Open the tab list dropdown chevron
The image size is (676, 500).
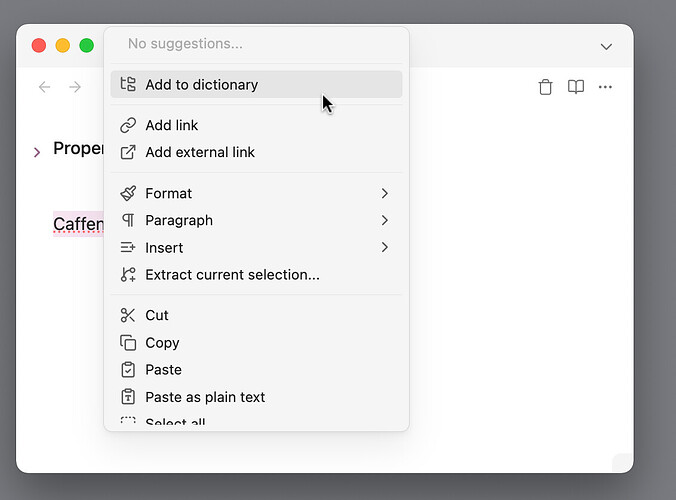click(605, 46)
